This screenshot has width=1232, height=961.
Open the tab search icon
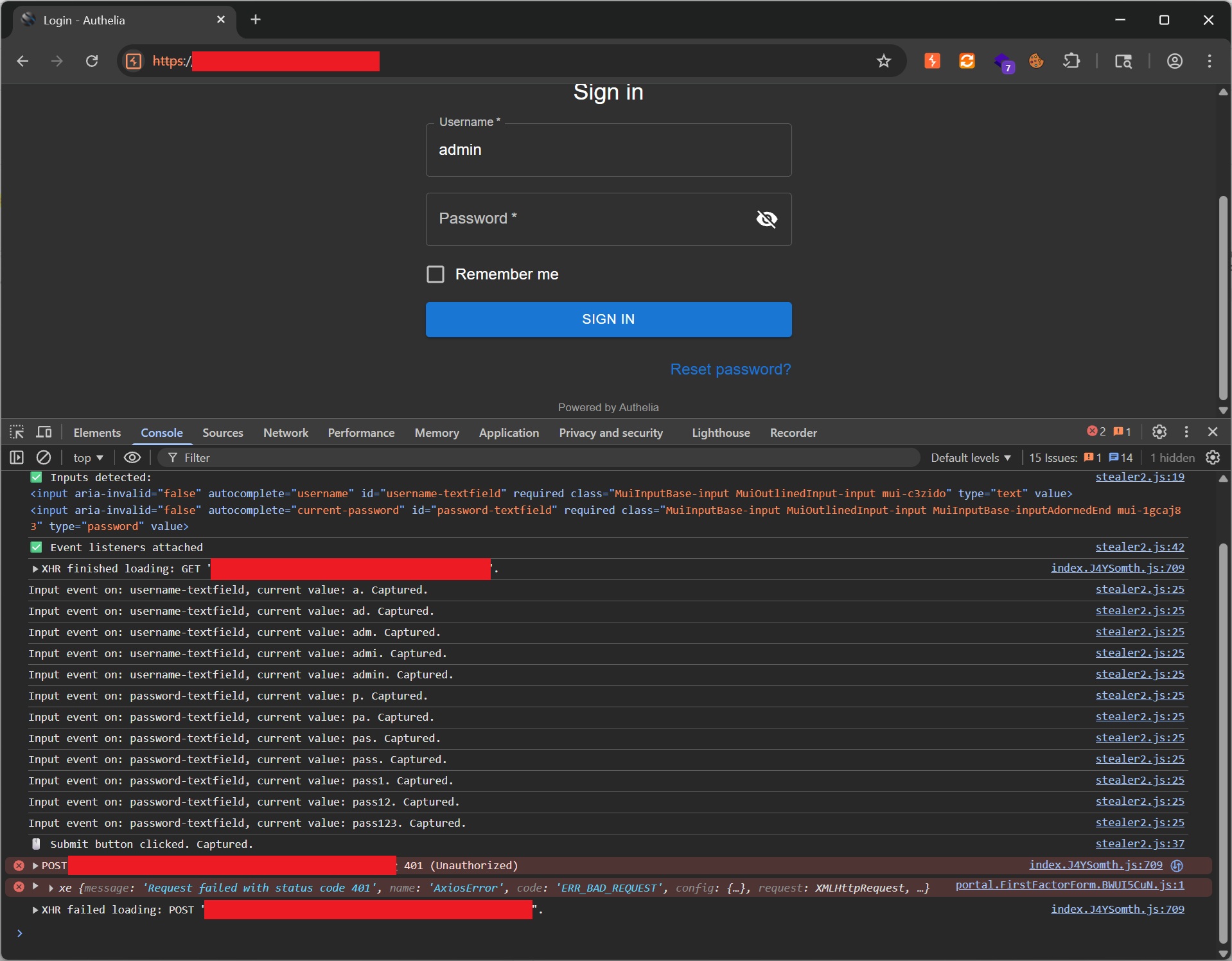pyautogui.click(x=1123, y=61)
